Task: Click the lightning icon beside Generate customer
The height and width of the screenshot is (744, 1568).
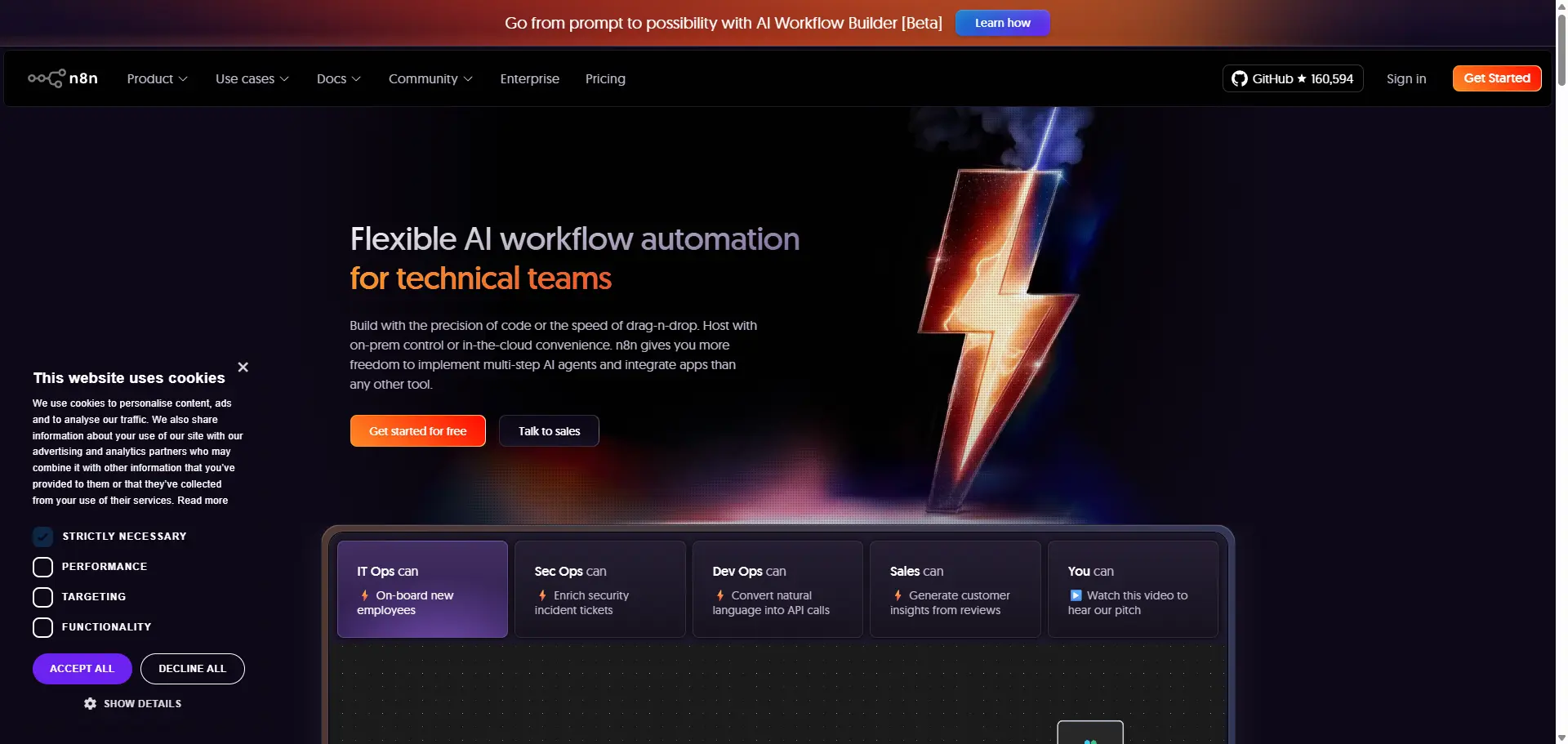Action: pos(898,595)
